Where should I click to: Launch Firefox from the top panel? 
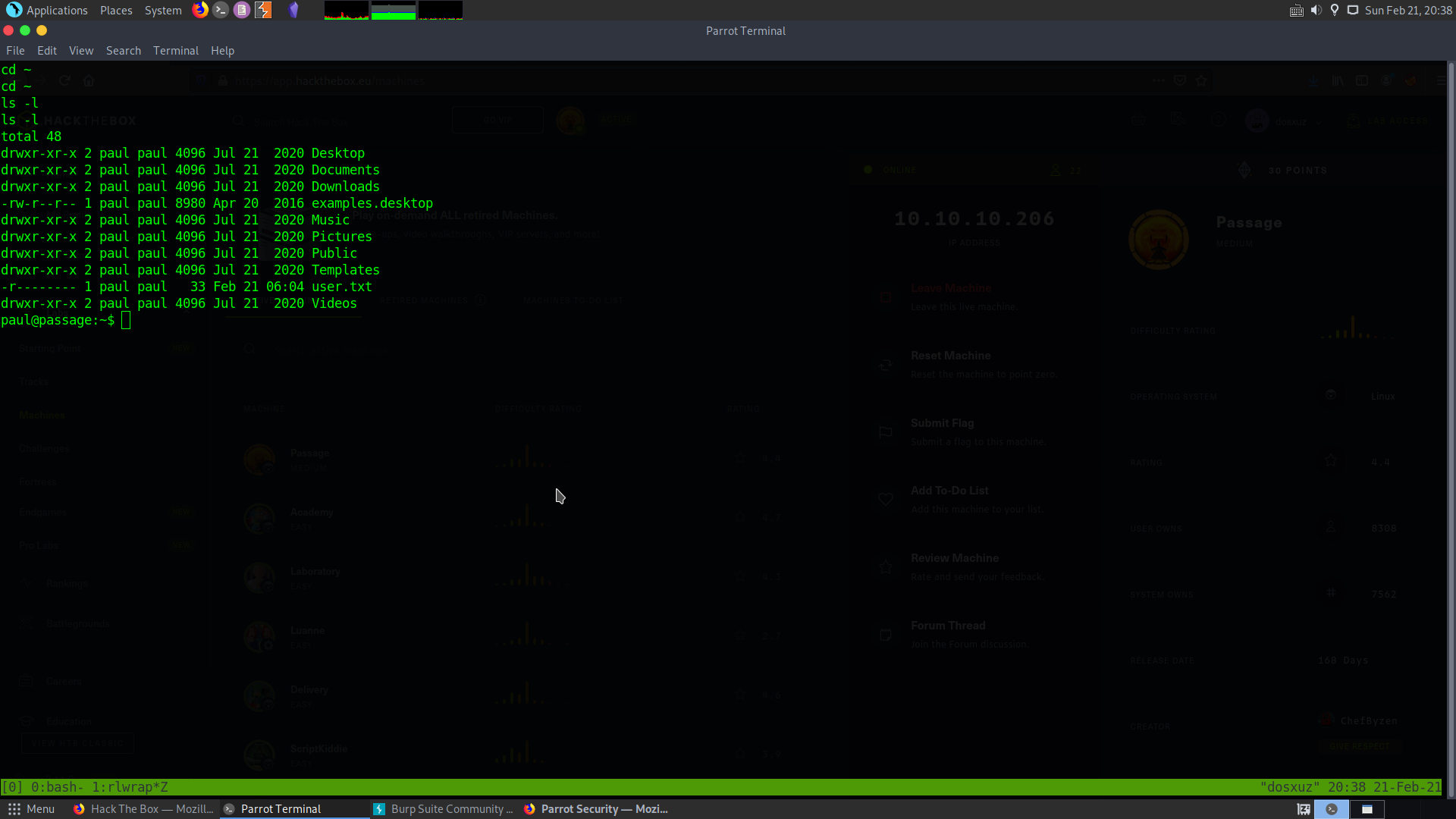coord(200,10)
